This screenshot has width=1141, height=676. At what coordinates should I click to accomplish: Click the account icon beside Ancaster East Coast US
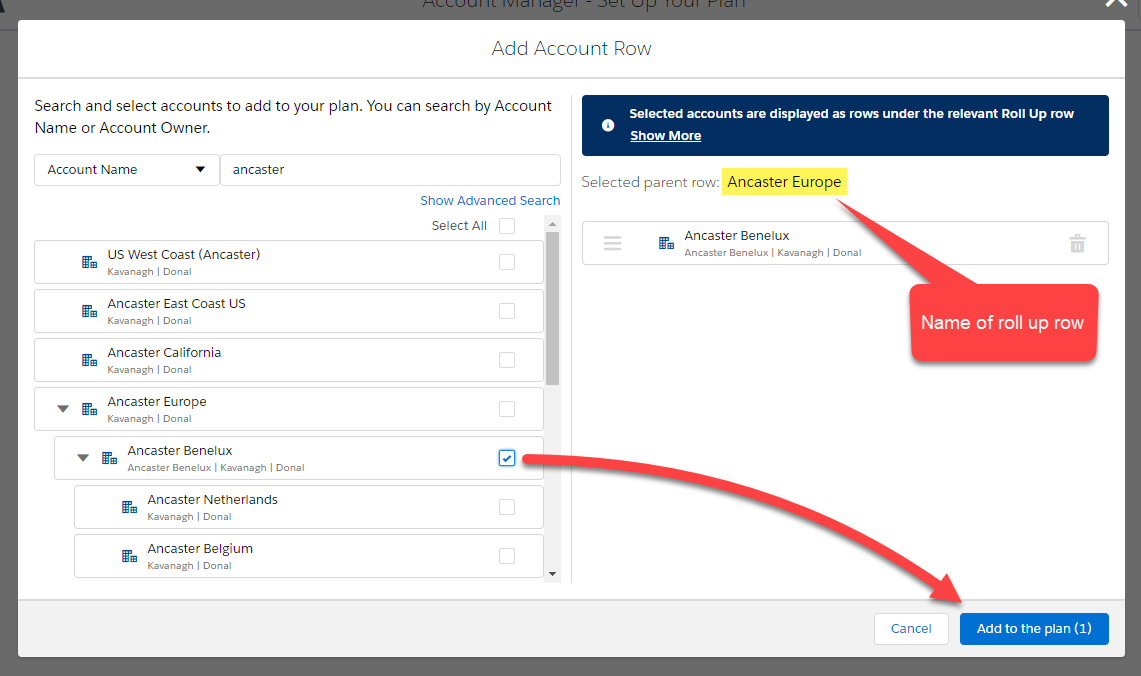pos(89,311)
